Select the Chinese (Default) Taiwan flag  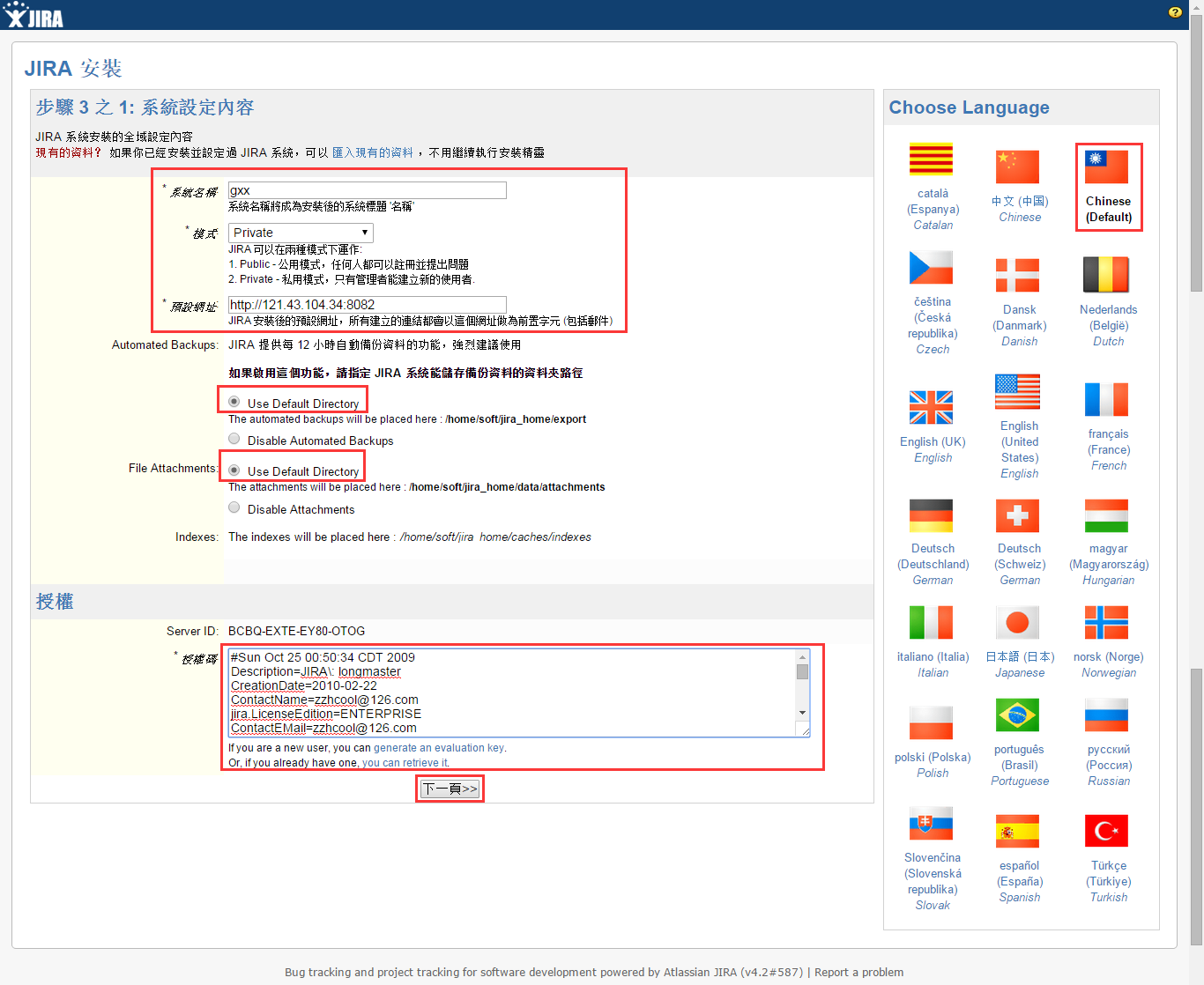pyautogui.click(x=1107, y=167)
